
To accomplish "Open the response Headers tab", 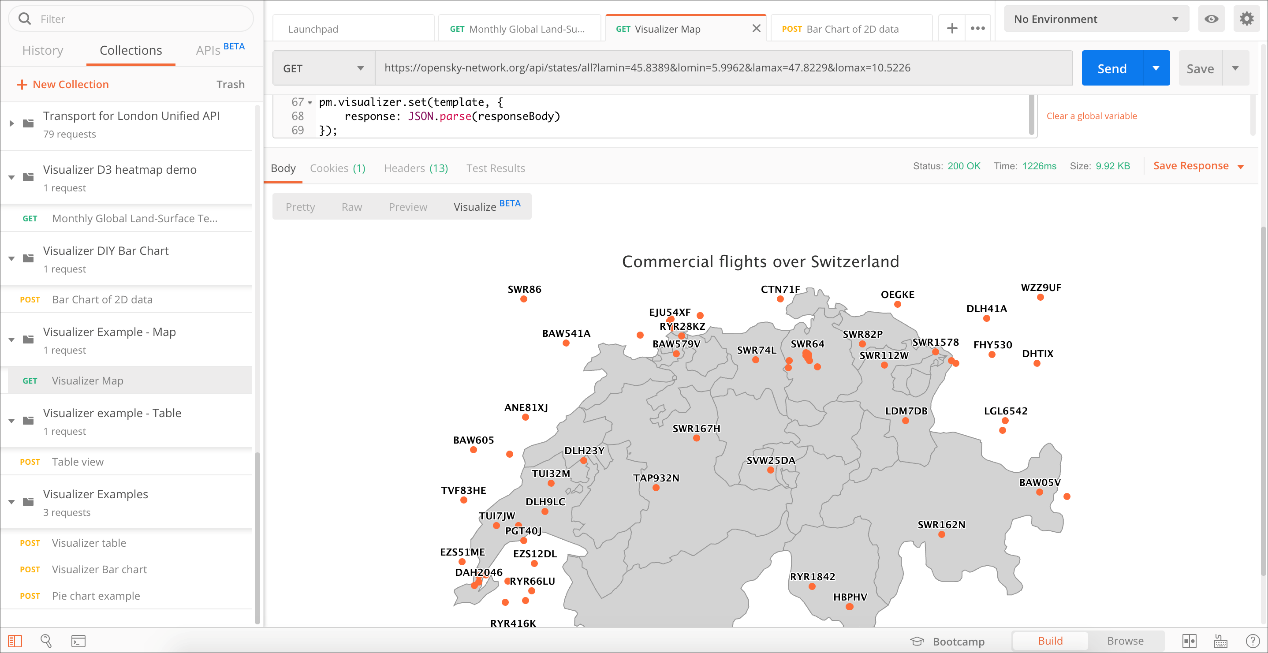I will 415,168.
